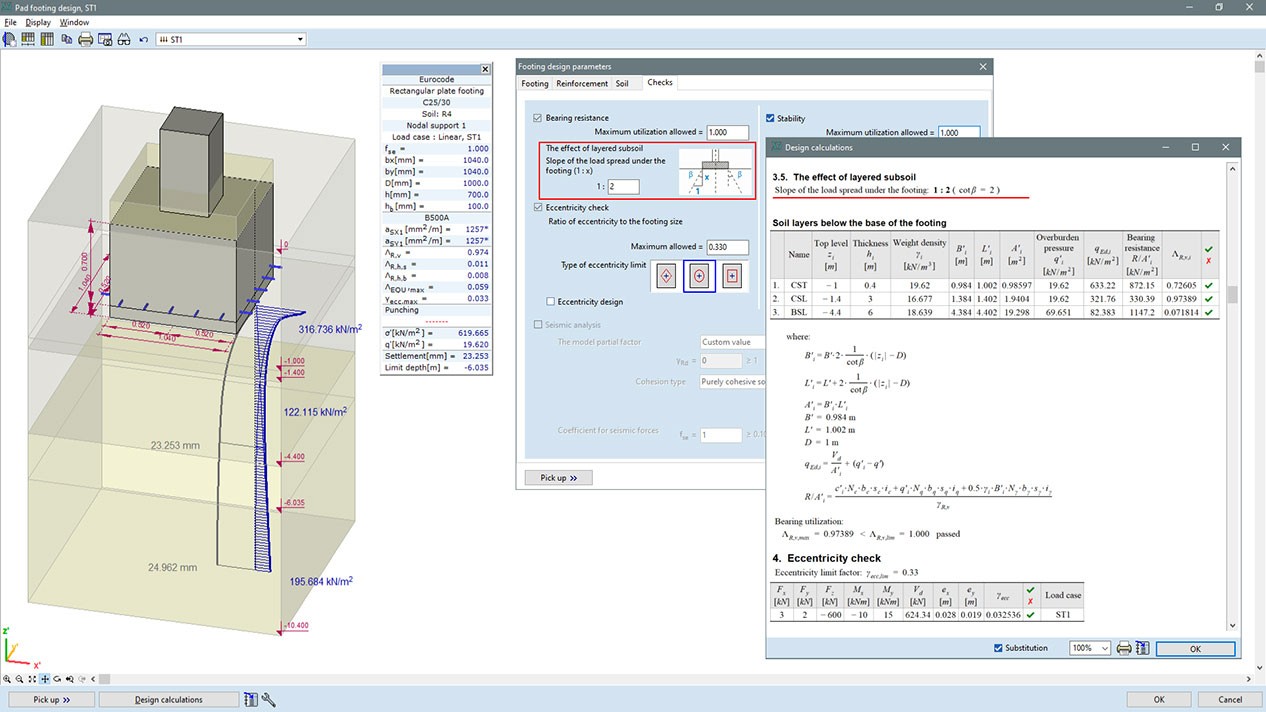Click the Design calculations vertical scrollbar thumb
1266x712 pixels.
[1233, 294]
